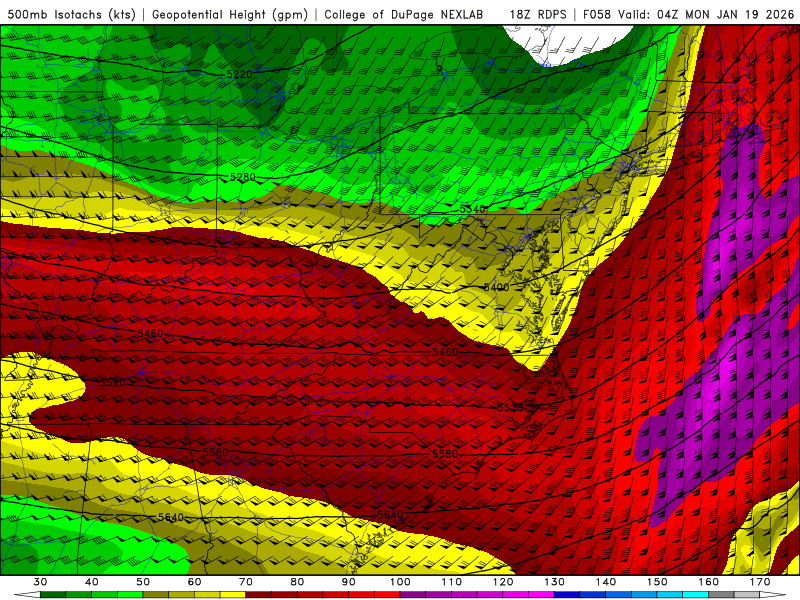Click the western 5580 contour label
The height and width of the screenshot is (600, 800).
pos(215,453)
